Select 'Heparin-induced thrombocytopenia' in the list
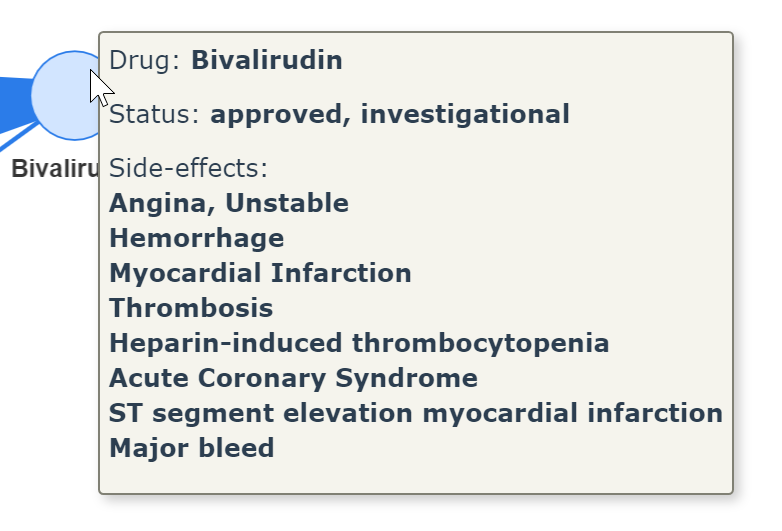The height and width of the screenshot is (531, 782). coord(359,344)
